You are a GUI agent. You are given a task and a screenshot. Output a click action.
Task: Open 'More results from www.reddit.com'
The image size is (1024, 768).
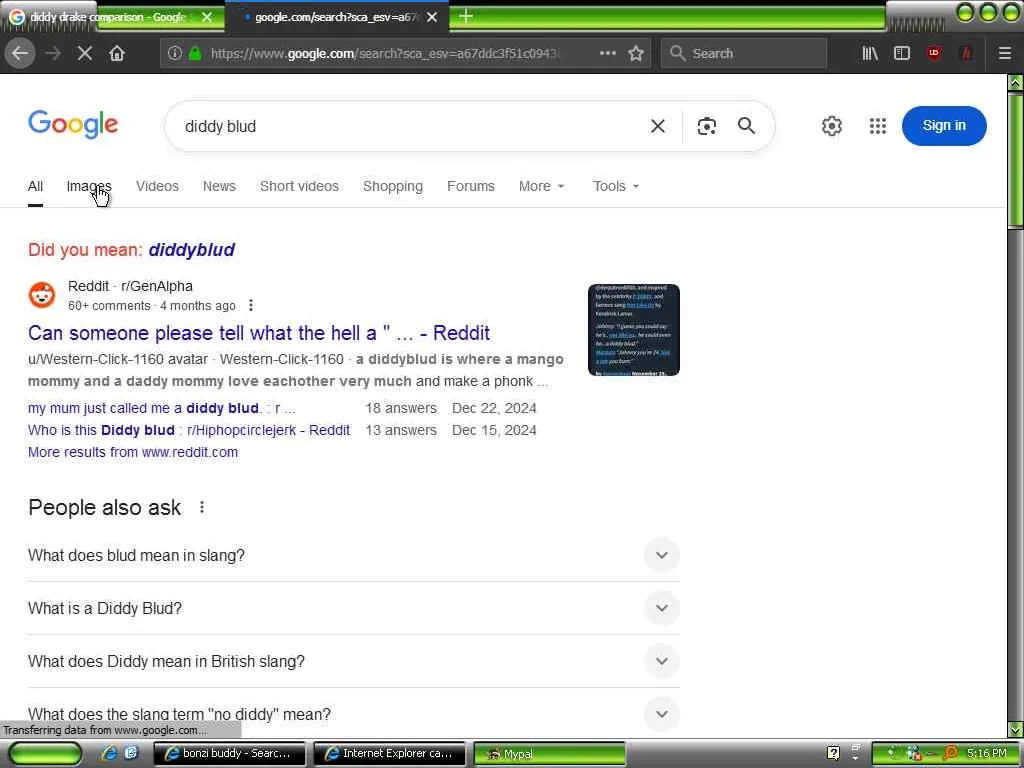click(x=133, y=452)
